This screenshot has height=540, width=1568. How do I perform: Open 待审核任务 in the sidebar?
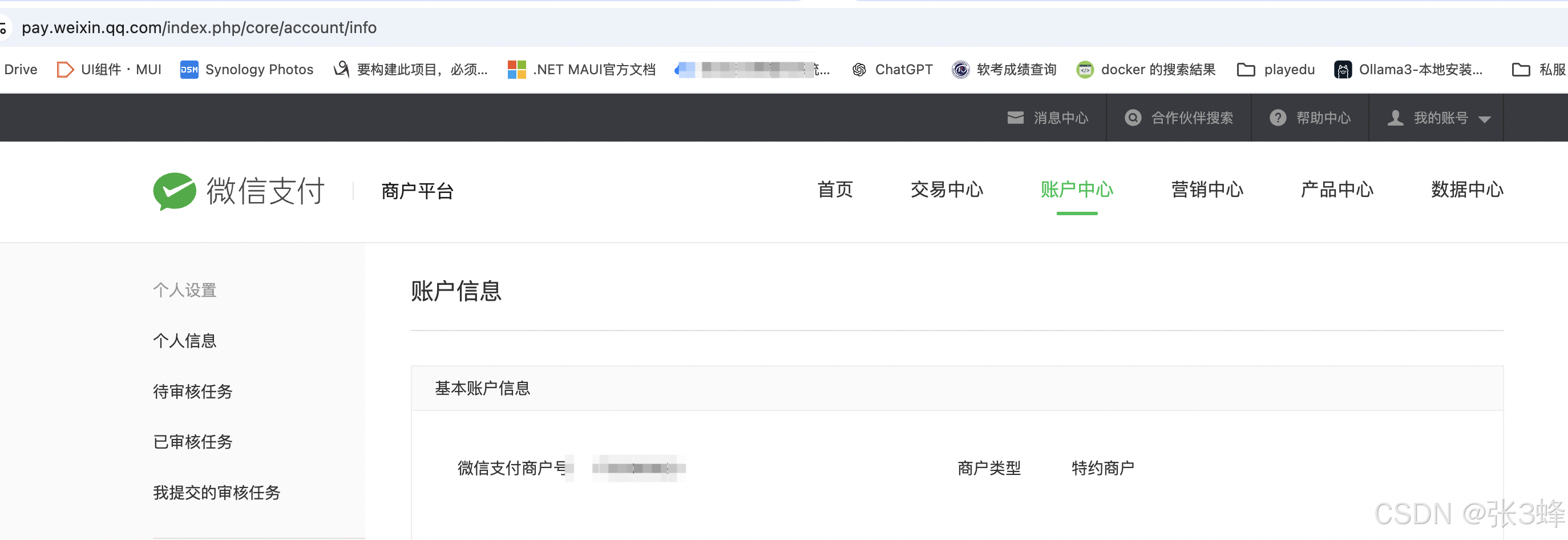[x=192, y=391]
